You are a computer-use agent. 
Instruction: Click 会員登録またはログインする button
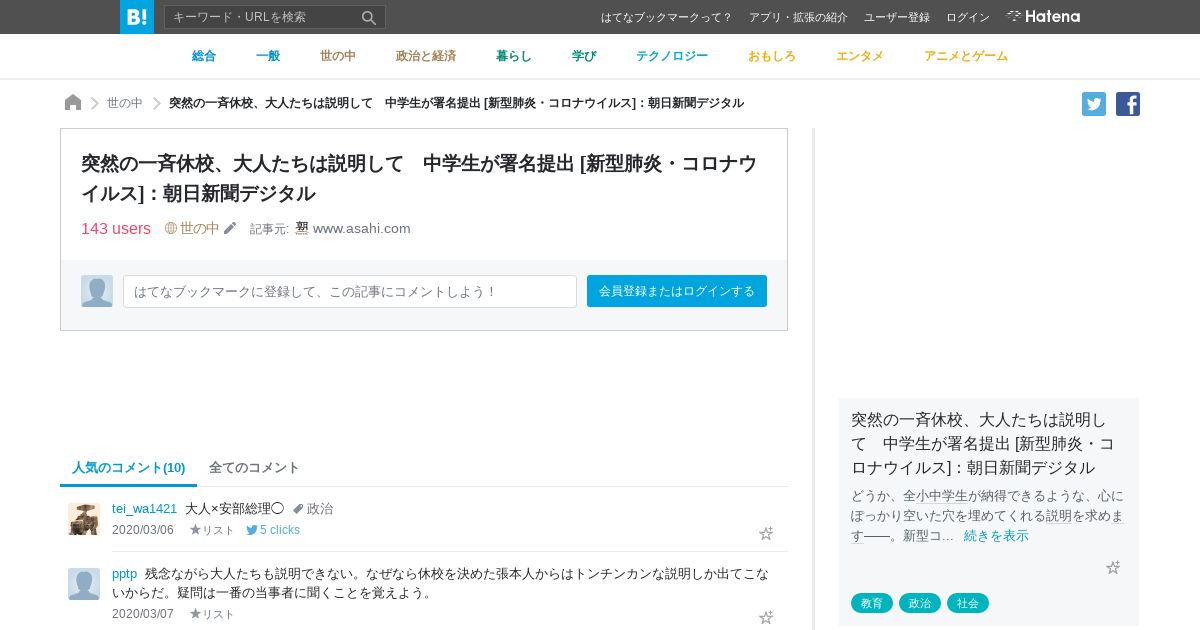677,291
